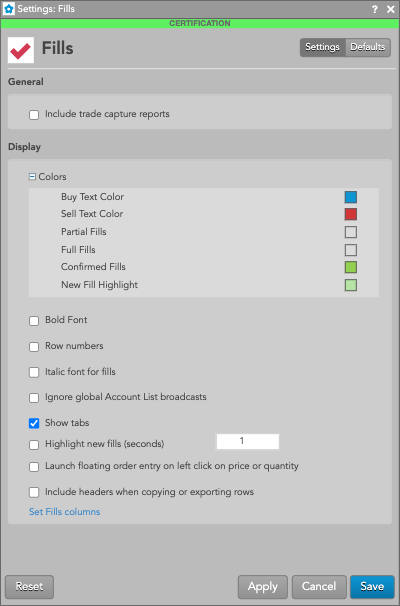Change the Confirmed Fills green swatch
The width and height of the screenshot is (400, 606).
[x=351, y=267]
